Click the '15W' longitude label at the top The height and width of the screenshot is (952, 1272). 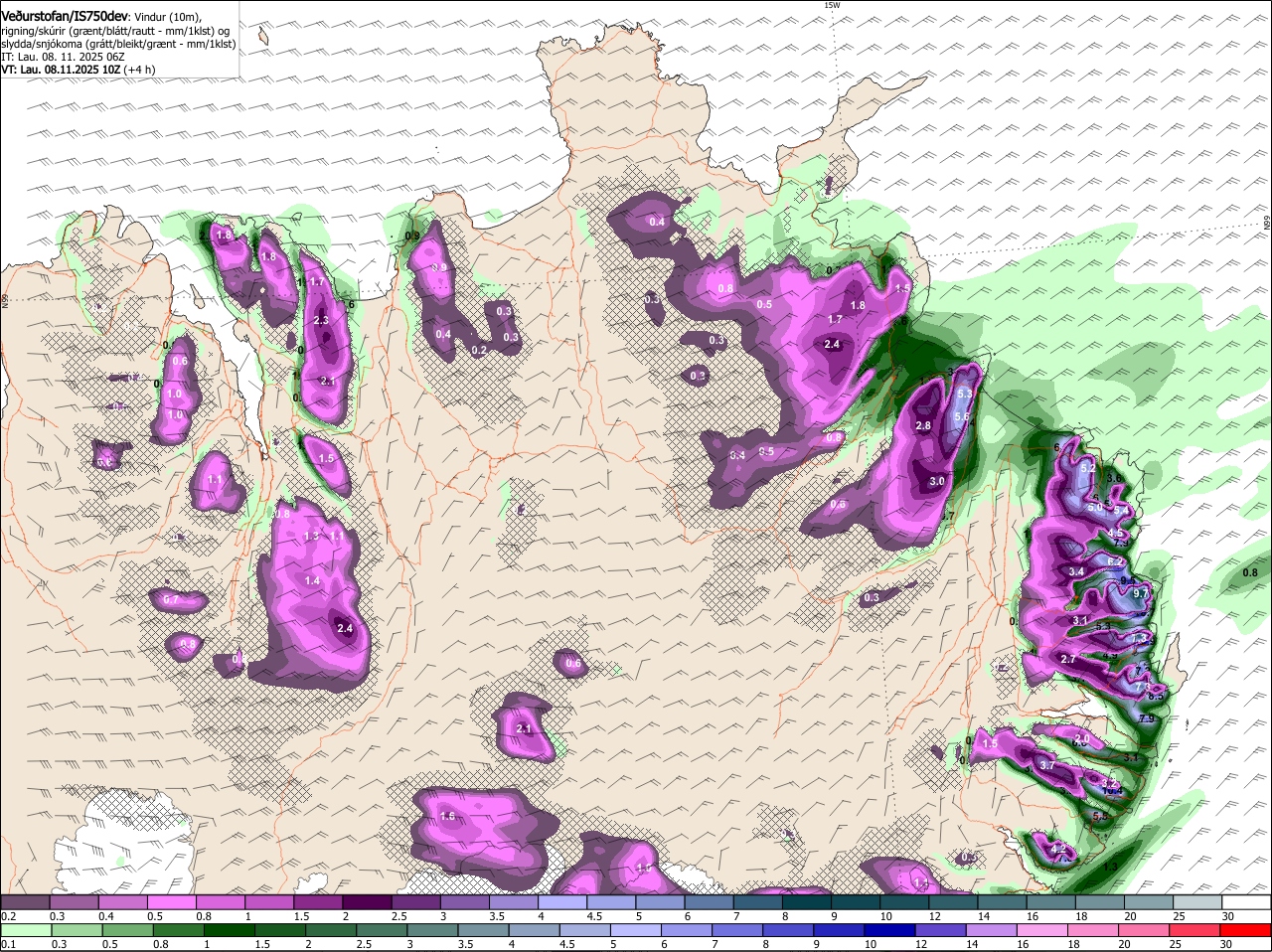[x=832, y=5]
